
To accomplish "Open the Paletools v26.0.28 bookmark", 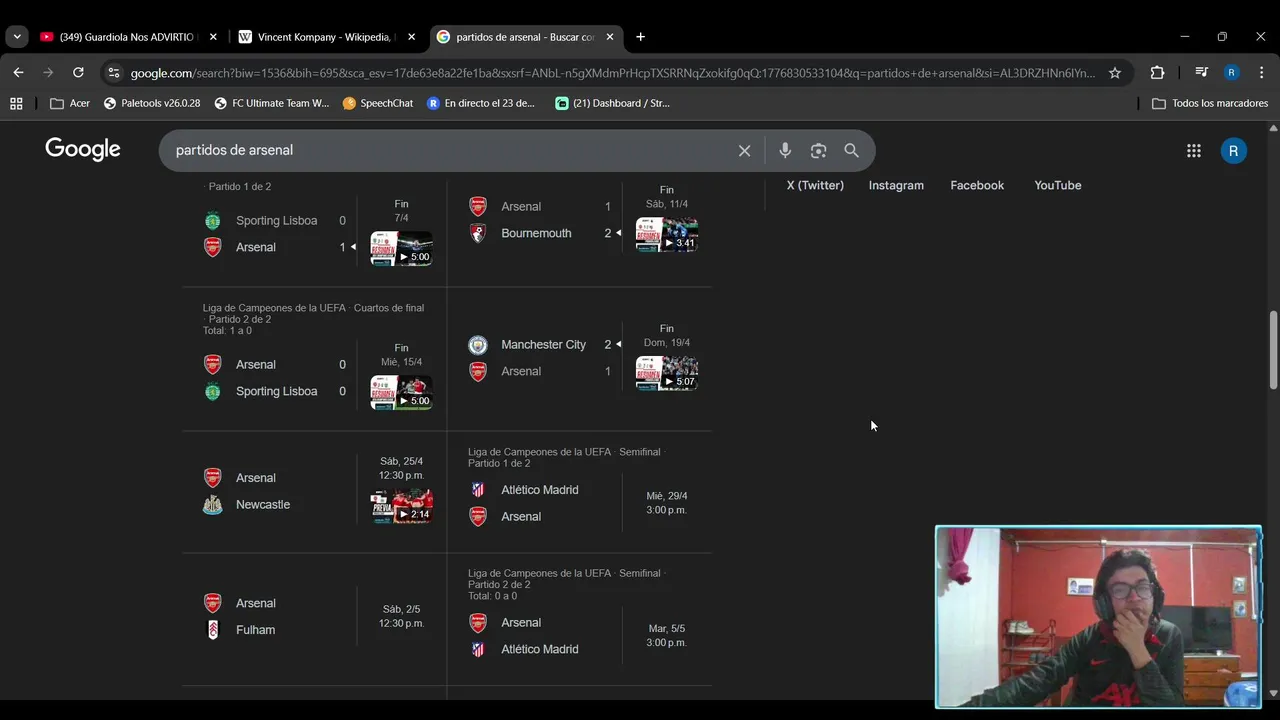I will (x=152, y=103).
